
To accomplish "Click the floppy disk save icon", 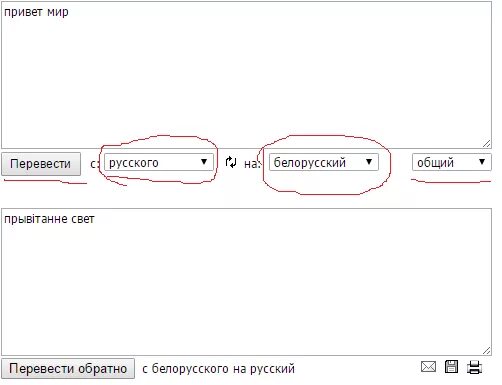I will [451, 367].
